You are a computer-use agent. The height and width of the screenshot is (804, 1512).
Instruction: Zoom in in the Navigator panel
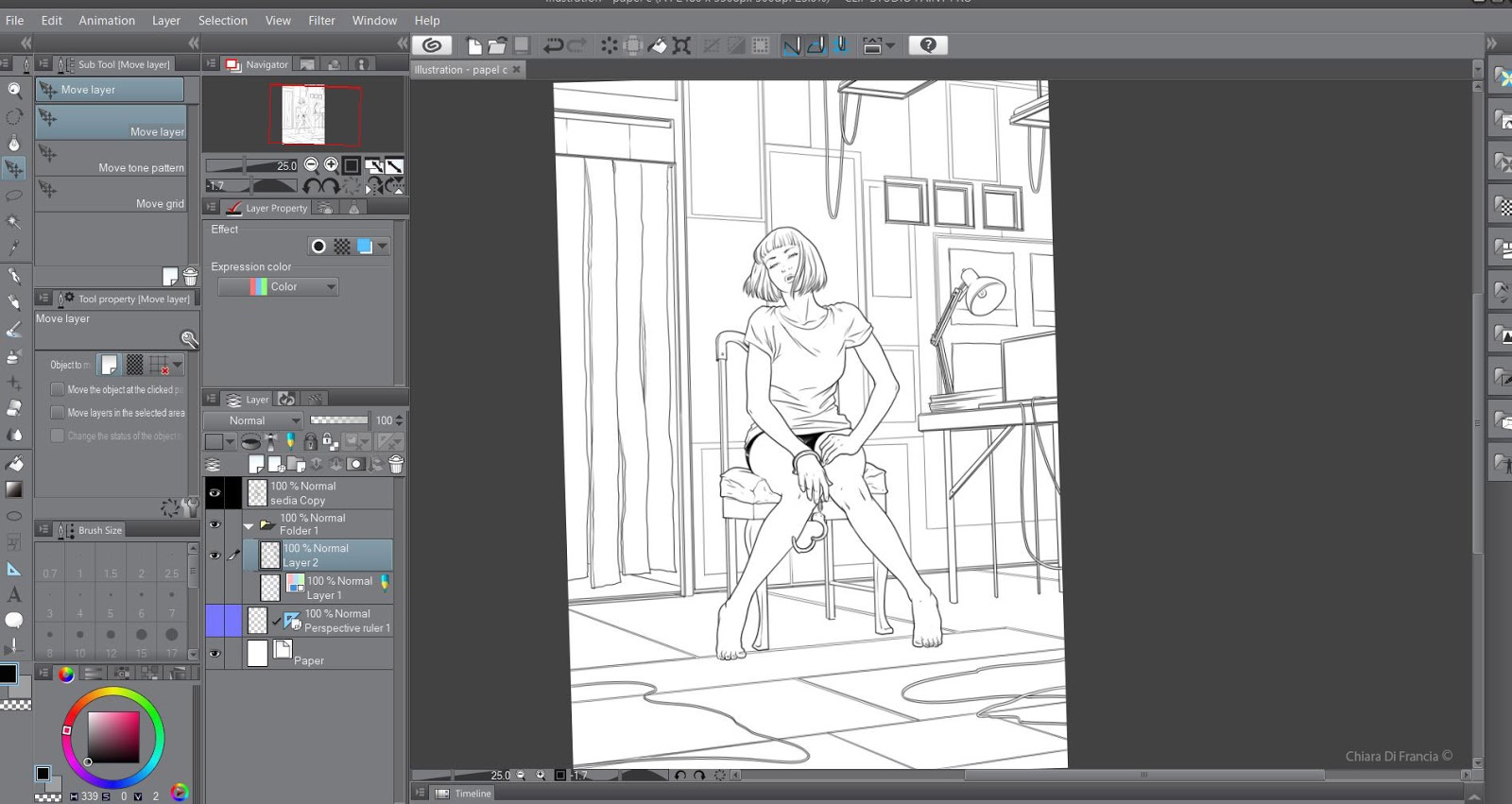pos(331,164)
